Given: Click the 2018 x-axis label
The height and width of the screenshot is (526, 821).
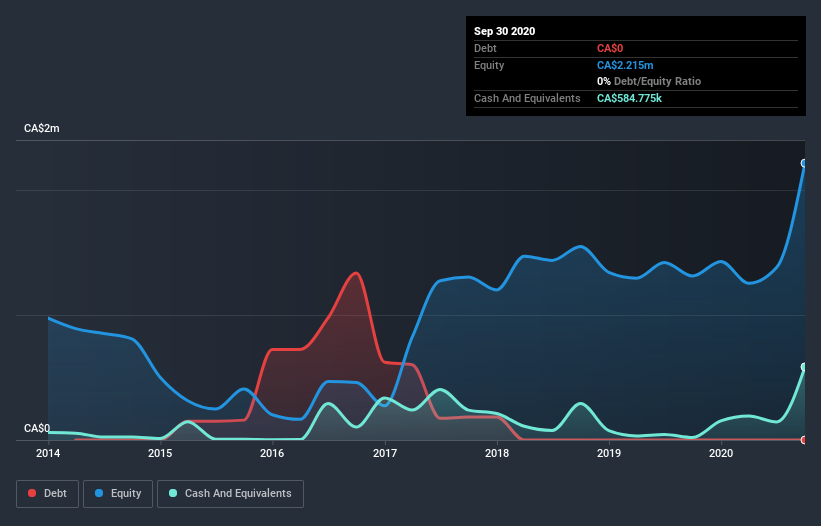Looking at the screenshot, I should [497, 453].
